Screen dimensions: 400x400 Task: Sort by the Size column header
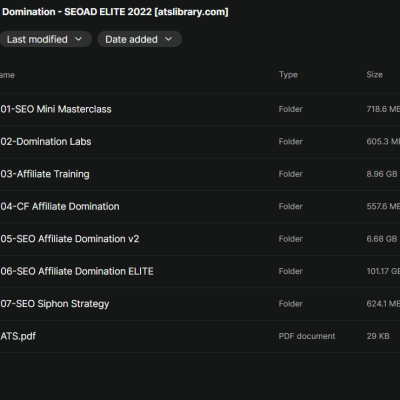tap(374, 75)
